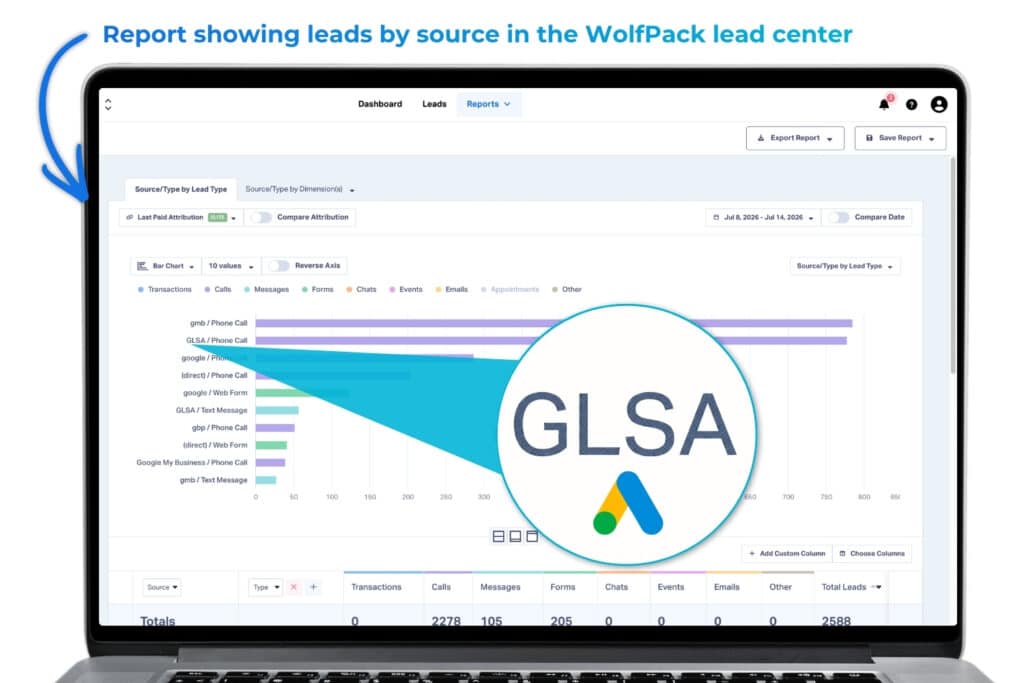Click Transactions column header
The height and width of the screenshot is (683, 1024).
pyautogui.click(x=376, y=587)
